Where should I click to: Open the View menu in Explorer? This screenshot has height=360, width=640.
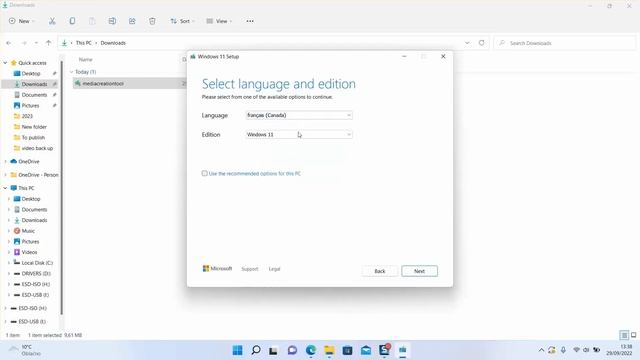[x=219, y=21]
